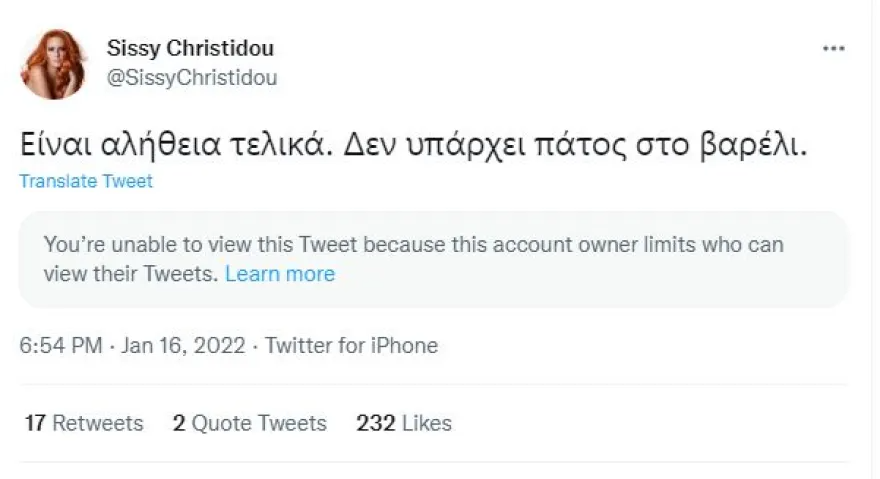This screenshot has width=880, height=479.
Task: Click the @SissyChristidou handle
Action: (192, 77)
